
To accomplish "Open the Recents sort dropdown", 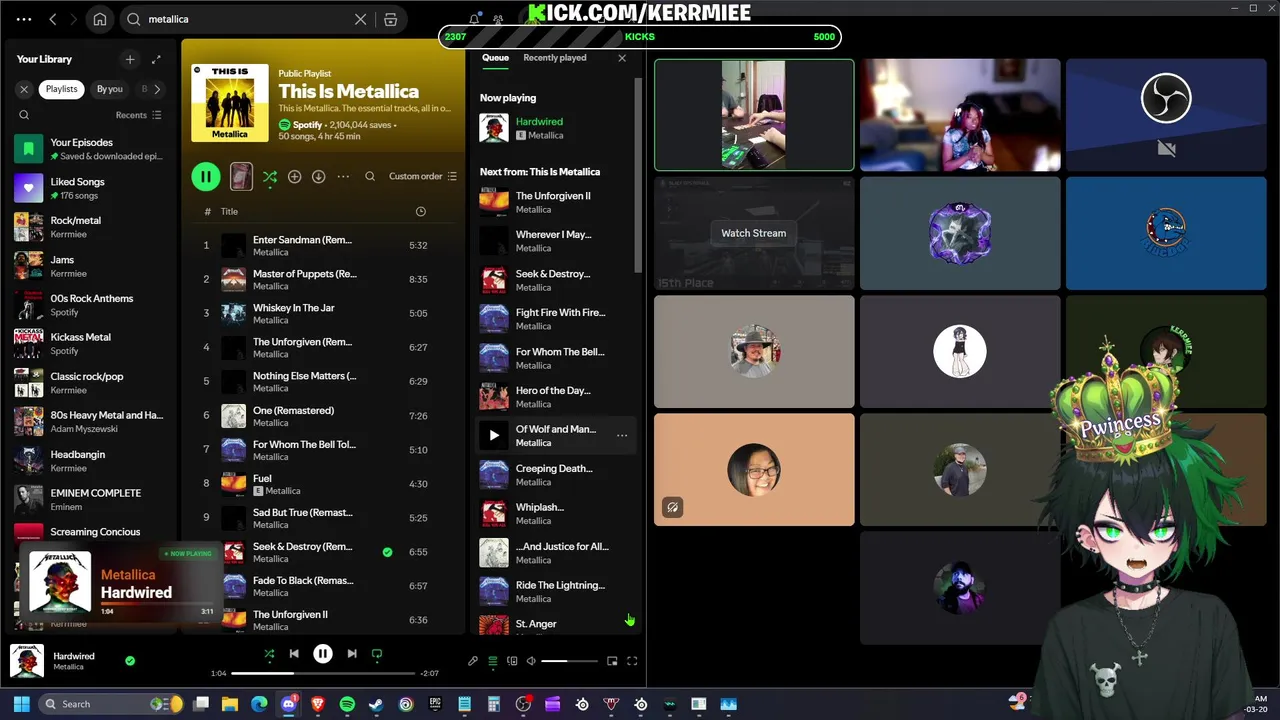I will pos(138,115).
